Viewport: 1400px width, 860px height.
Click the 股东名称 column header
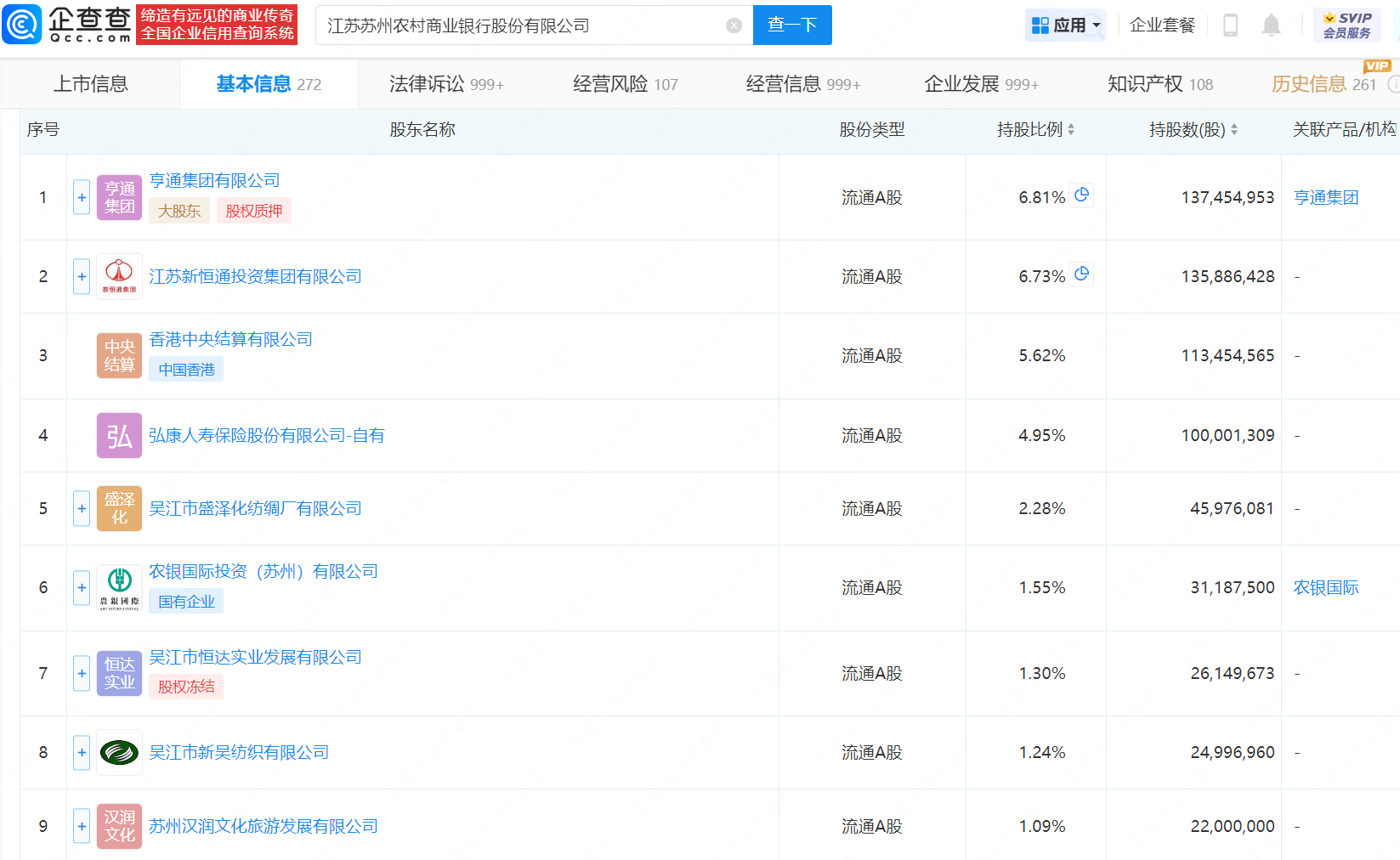(422, 130)
